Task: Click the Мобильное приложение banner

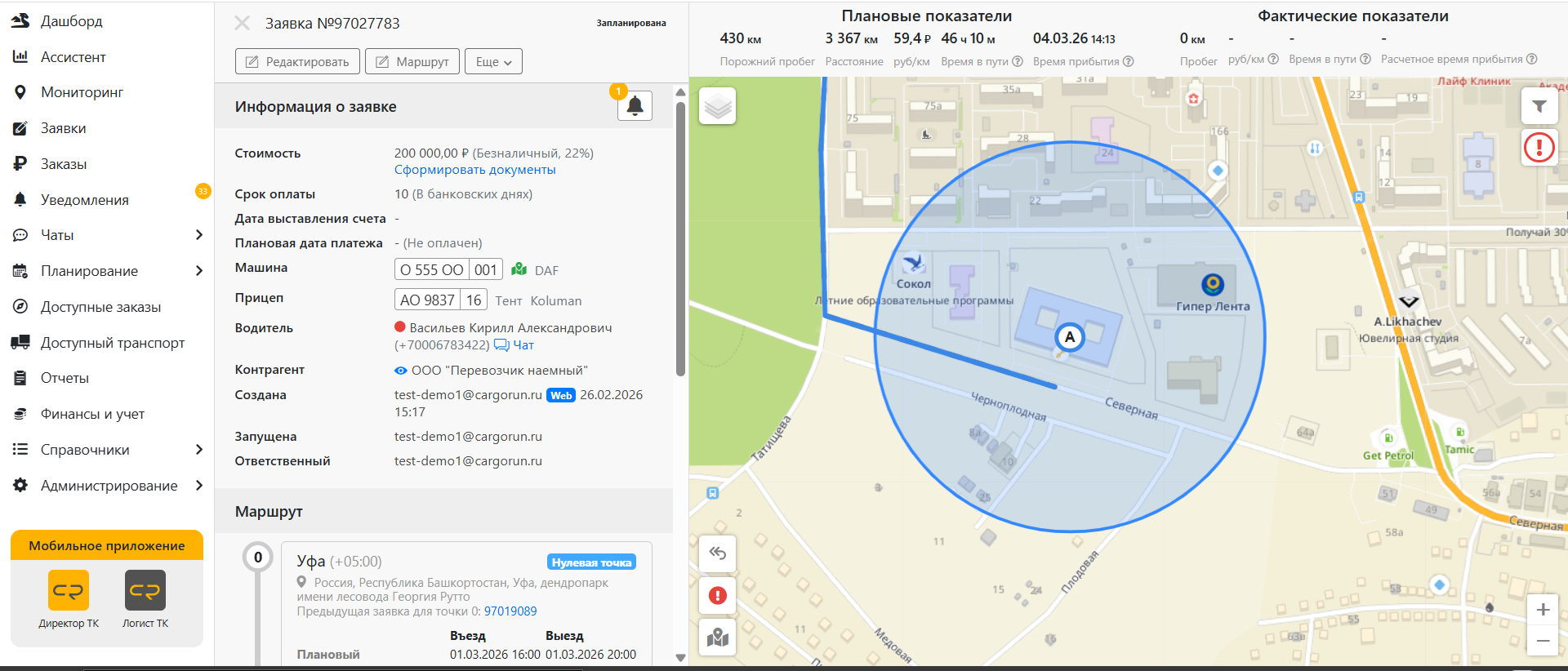Action: [x=107, y=546]
